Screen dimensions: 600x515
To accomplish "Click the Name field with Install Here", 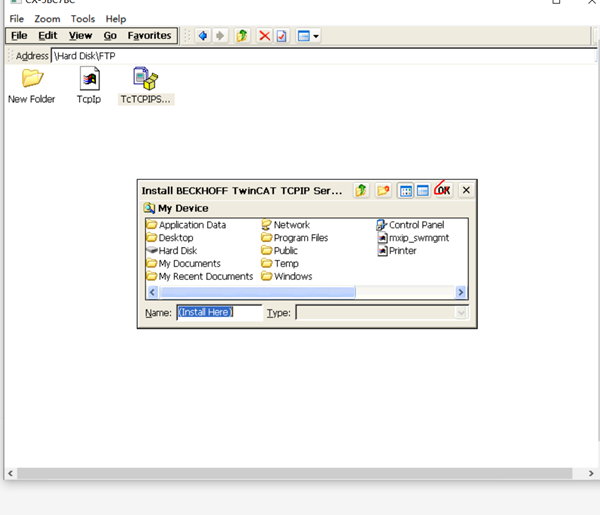I will pos(219,313).
